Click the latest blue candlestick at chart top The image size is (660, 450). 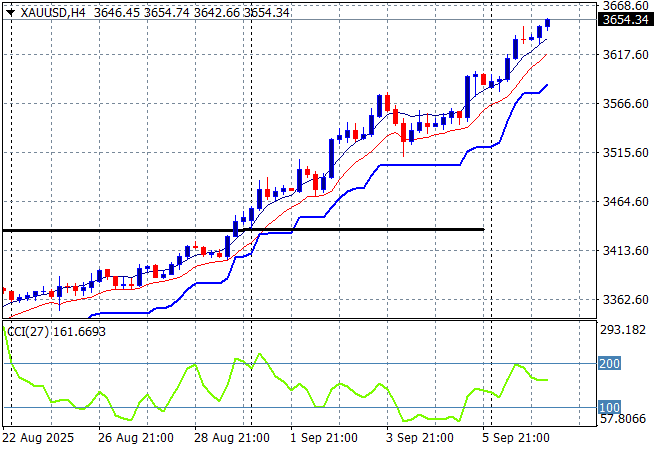point(548,23)
